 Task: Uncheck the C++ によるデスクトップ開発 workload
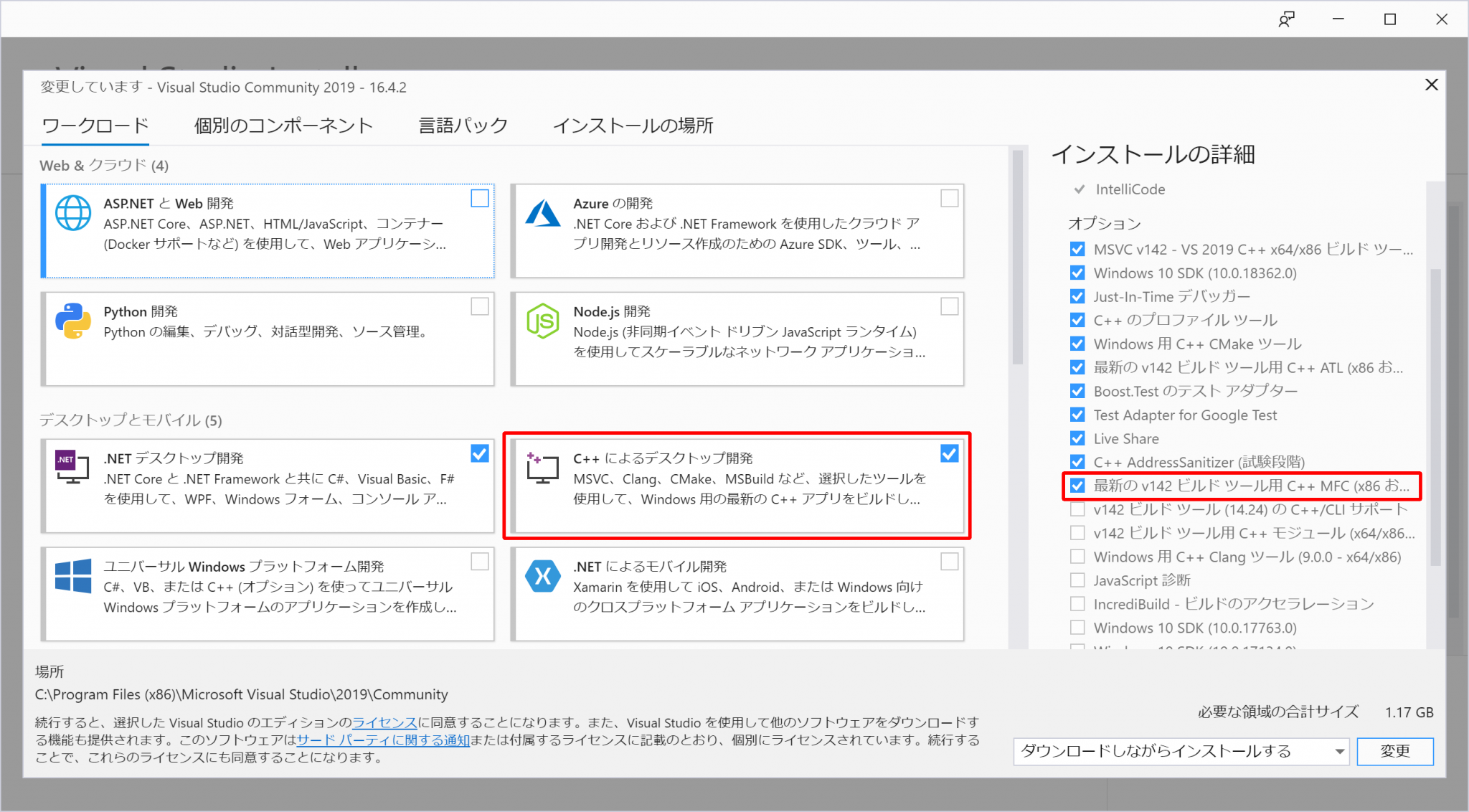[950, 453]
